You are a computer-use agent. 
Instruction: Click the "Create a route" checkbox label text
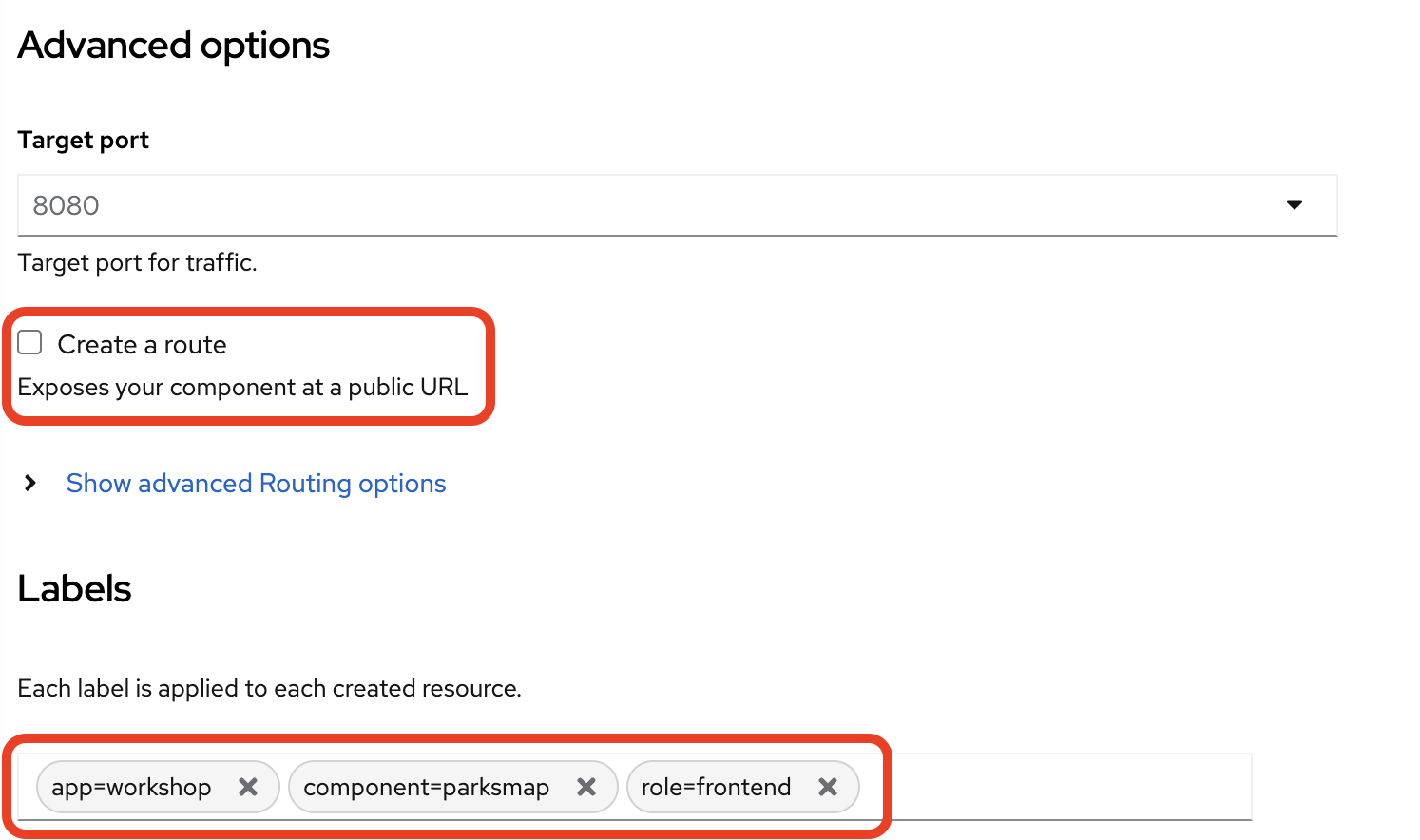[142, 345]
